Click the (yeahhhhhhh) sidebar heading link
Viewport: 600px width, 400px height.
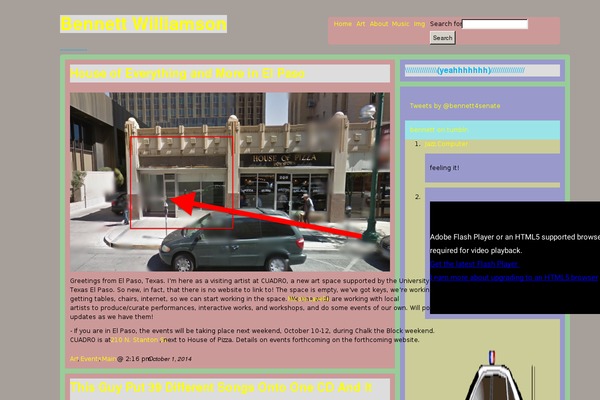click(x=465, y=70)
